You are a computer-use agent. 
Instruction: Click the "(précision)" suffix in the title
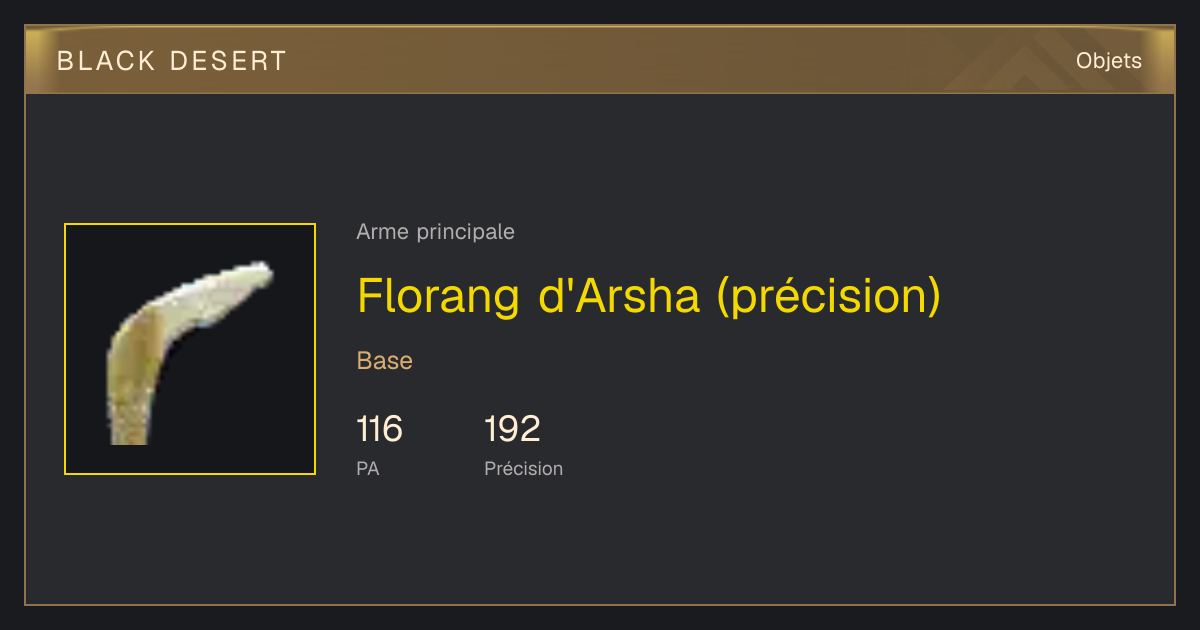829,297
